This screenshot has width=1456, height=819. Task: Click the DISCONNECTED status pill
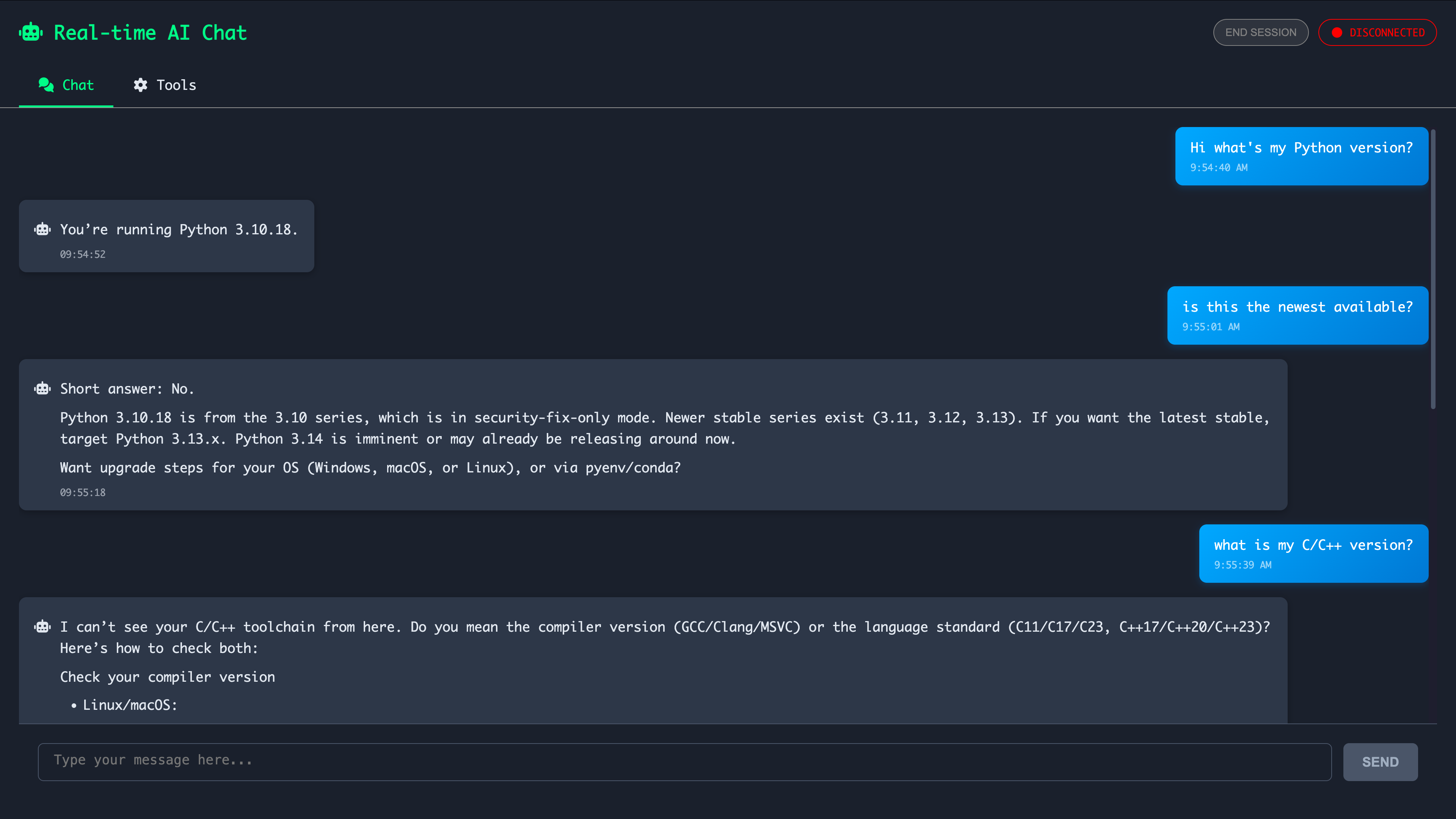[x=1378, y=32]
